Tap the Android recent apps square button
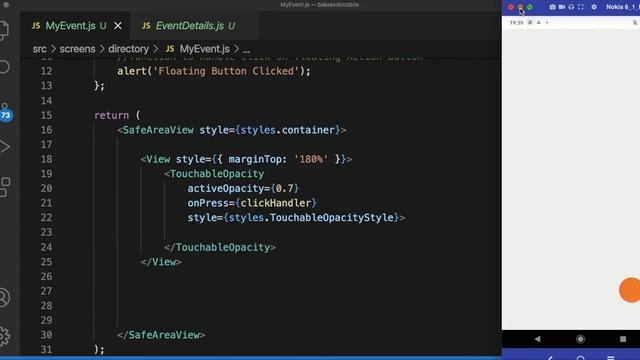640x360 pixels. pyautogui.click(x=623, y=339)
